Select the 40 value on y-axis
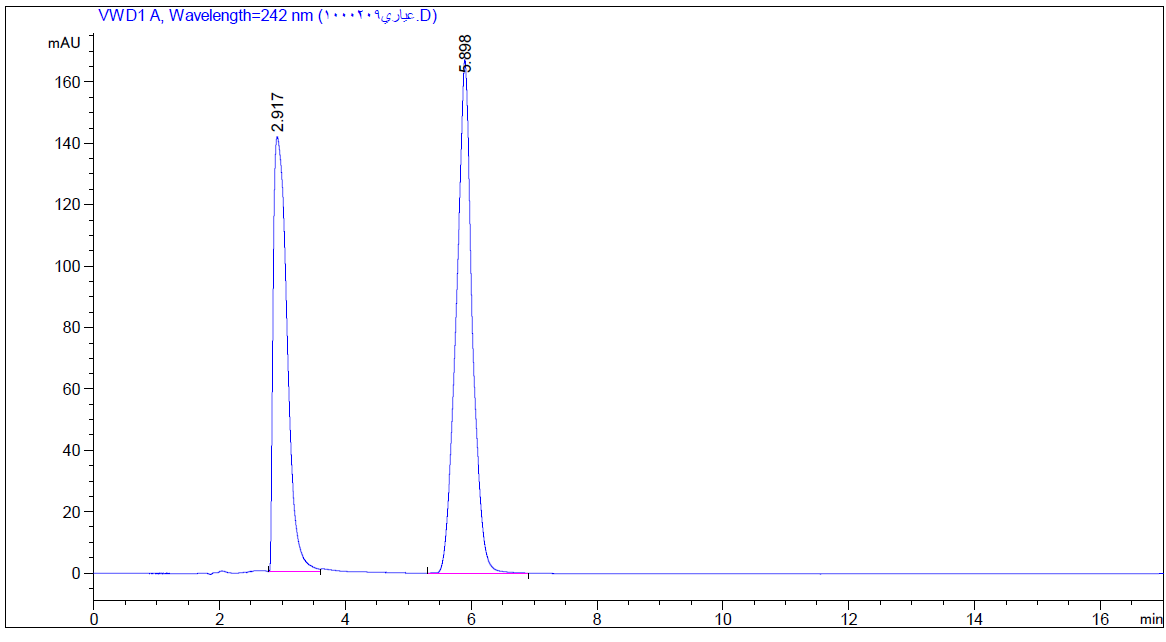The width and height of the screenshot is (1166, 642). [x=70, y=450]
